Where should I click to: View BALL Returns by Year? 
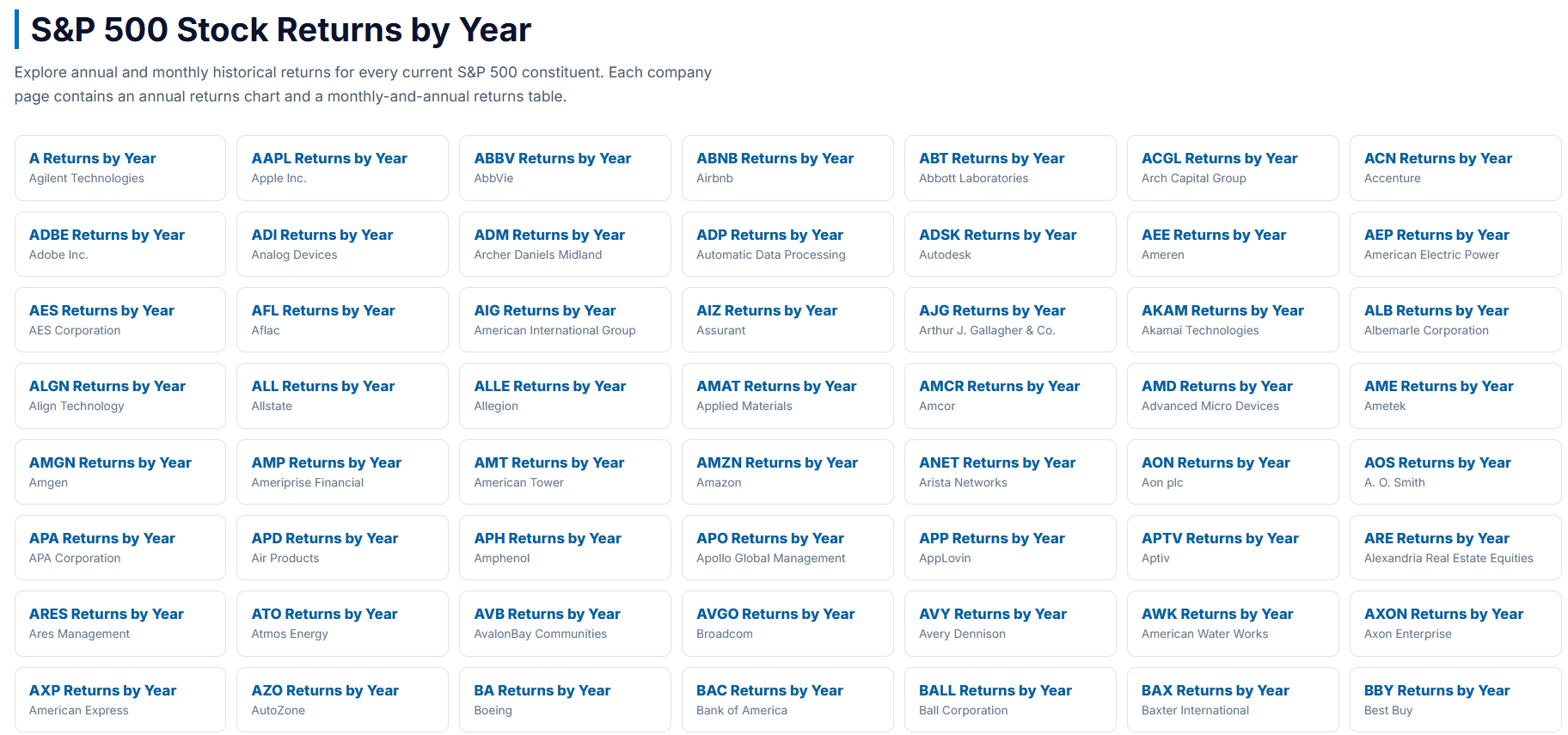[x=1010, y=700]
